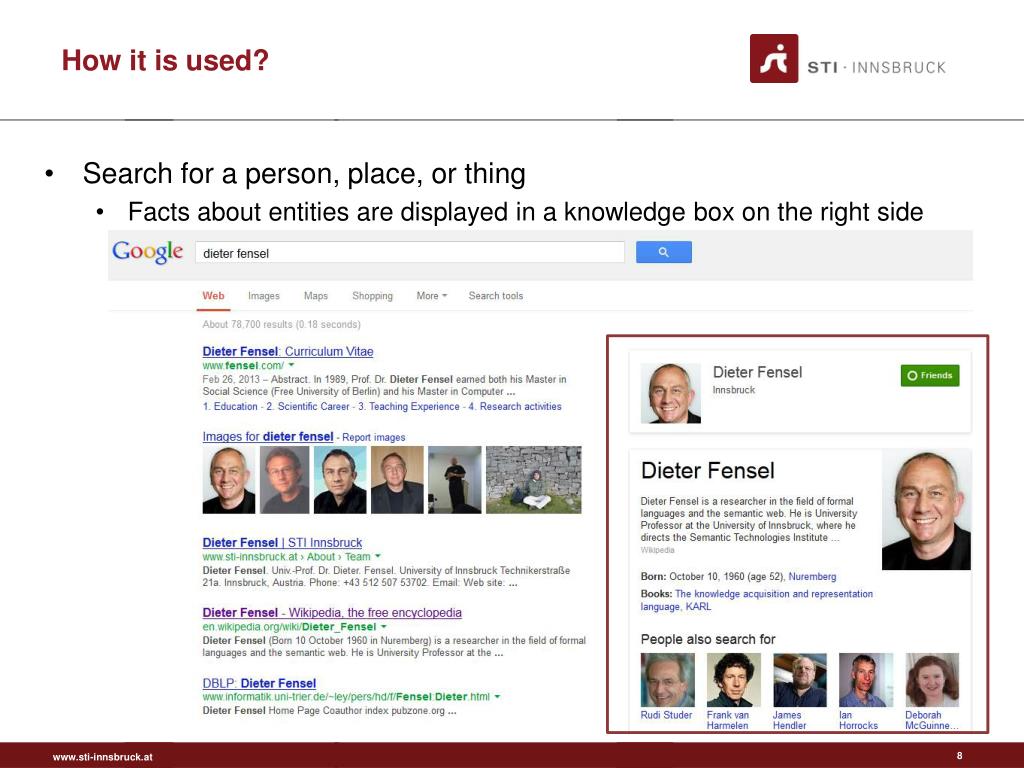Open image thumbnail with stone wall
Viewport: 1024px width, 768px height.
tap(534, 480)
